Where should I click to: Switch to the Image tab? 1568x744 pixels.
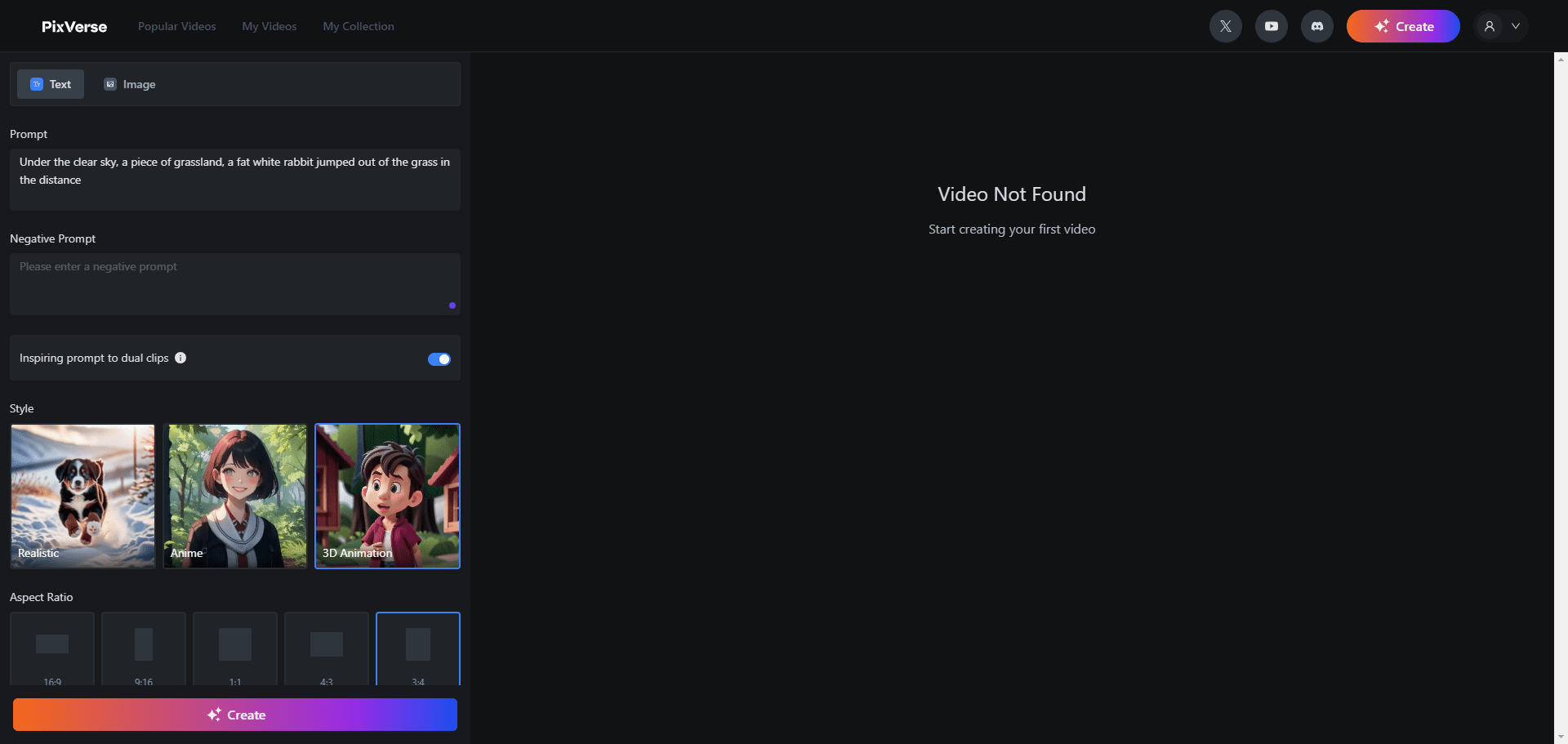point(130,84)
